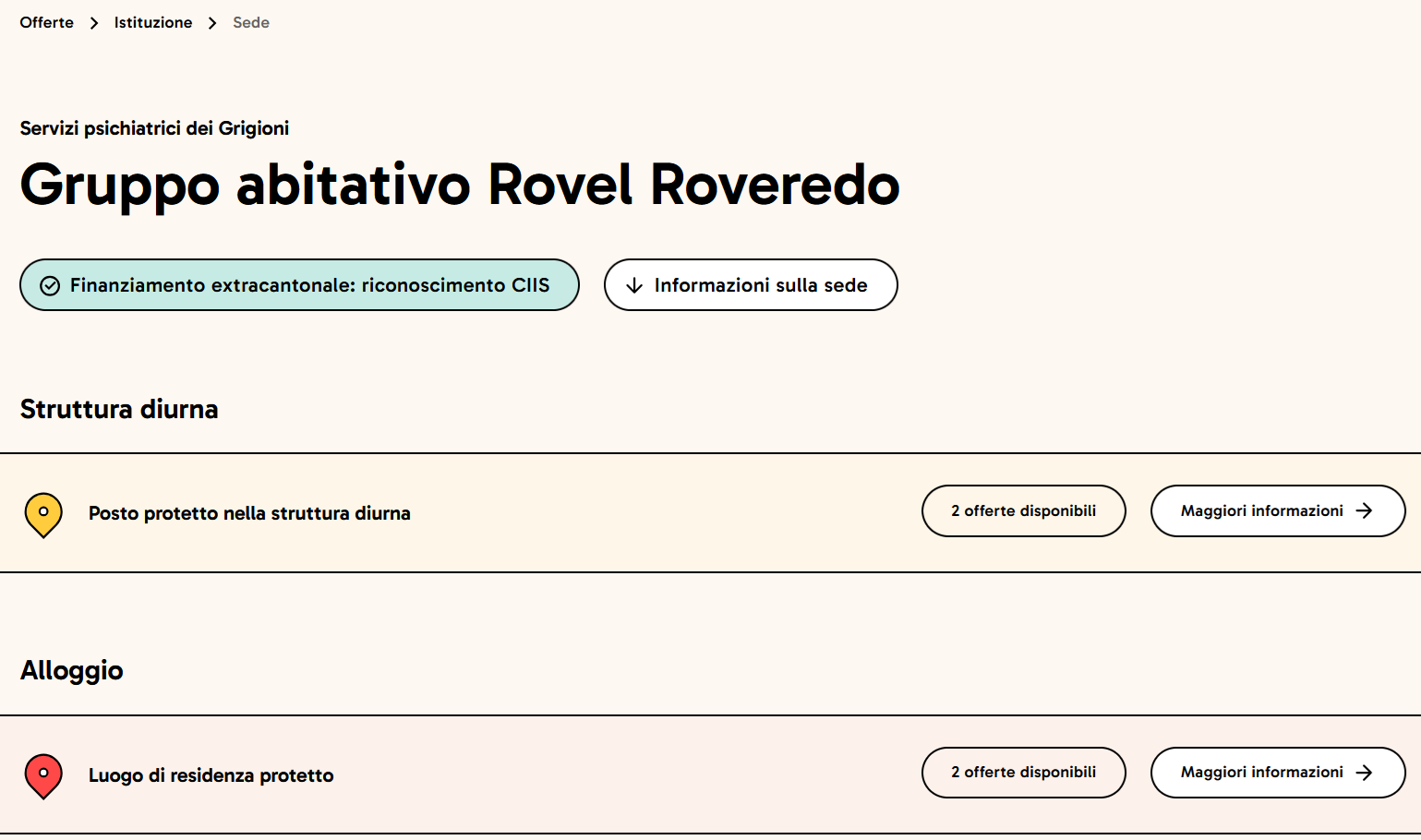Open Maggiori informazioni for Luogo di residenza
The width and height of the screenshot is (1421, 840).
[x=1277, y=773]
